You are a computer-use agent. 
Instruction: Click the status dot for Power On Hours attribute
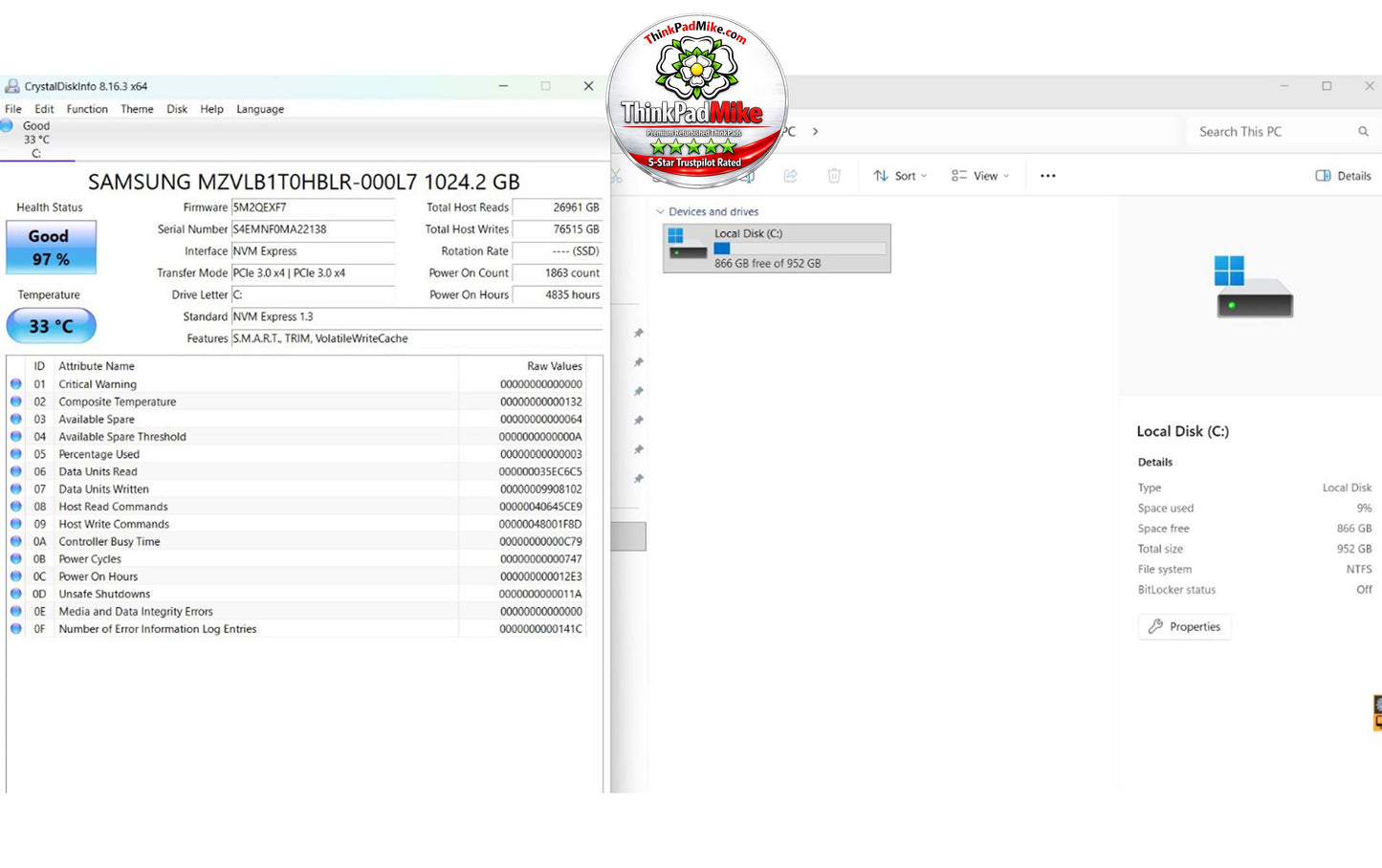16,576
